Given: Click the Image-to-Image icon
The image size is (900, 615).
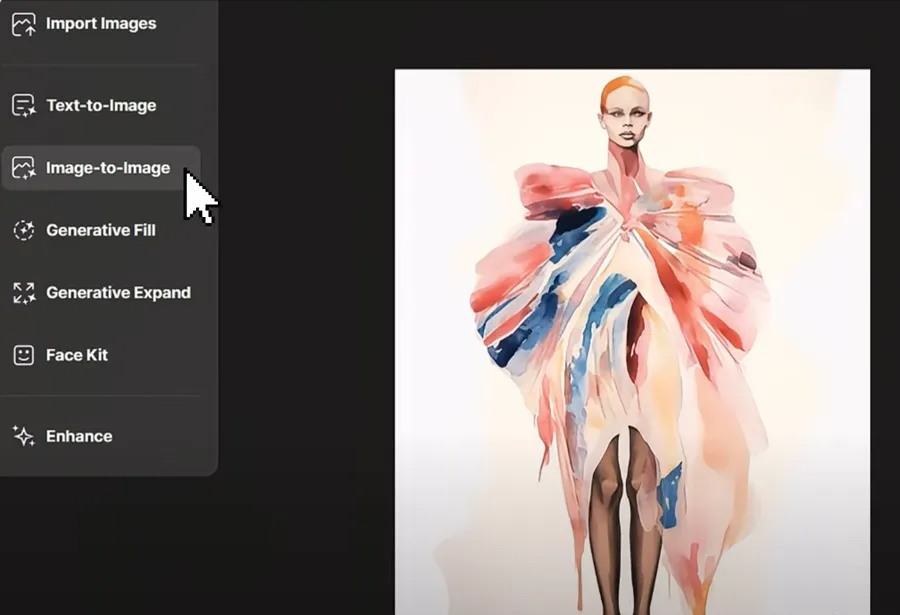Looking at the screenshot, I should 23,168.
